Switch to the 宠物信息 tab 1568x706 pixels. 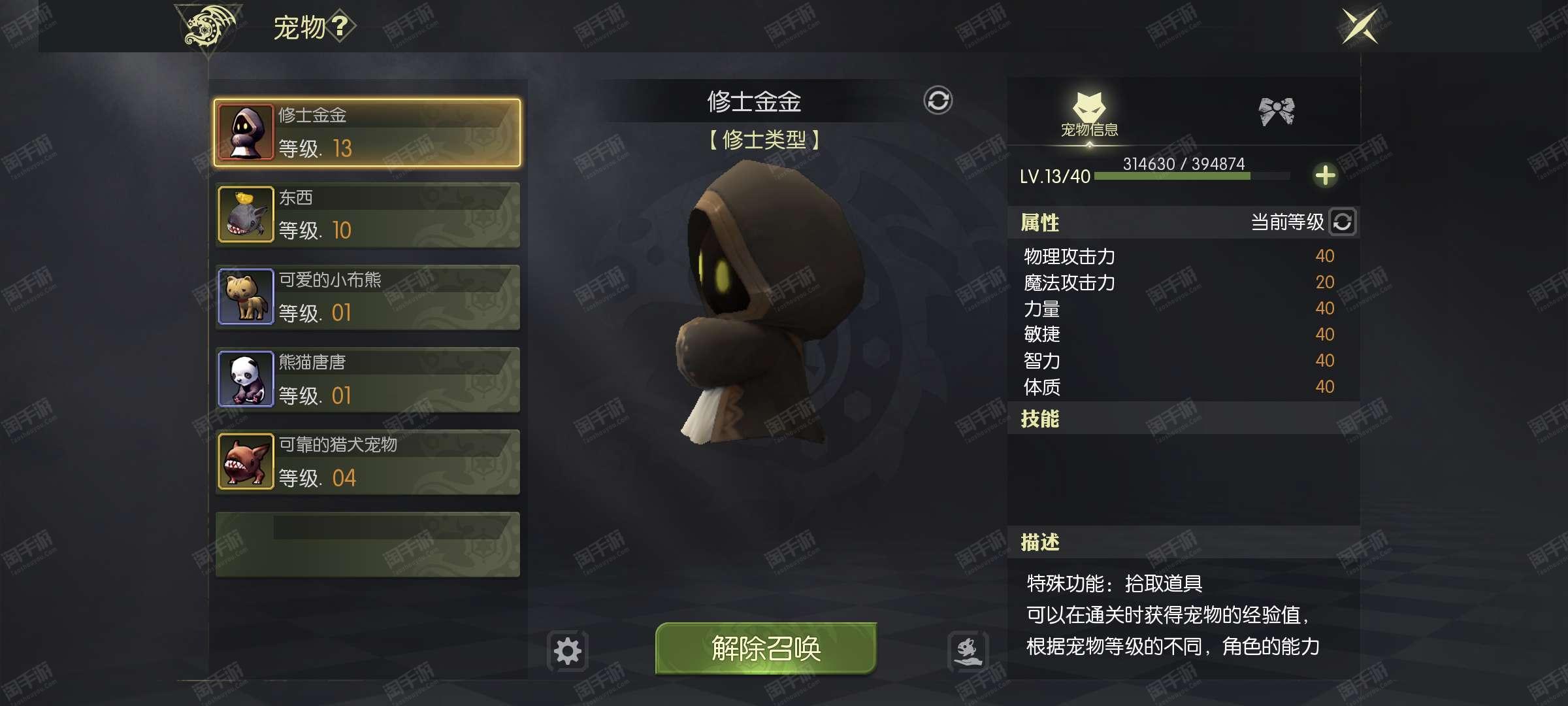pyautogui.click(x=1089, y=115)
